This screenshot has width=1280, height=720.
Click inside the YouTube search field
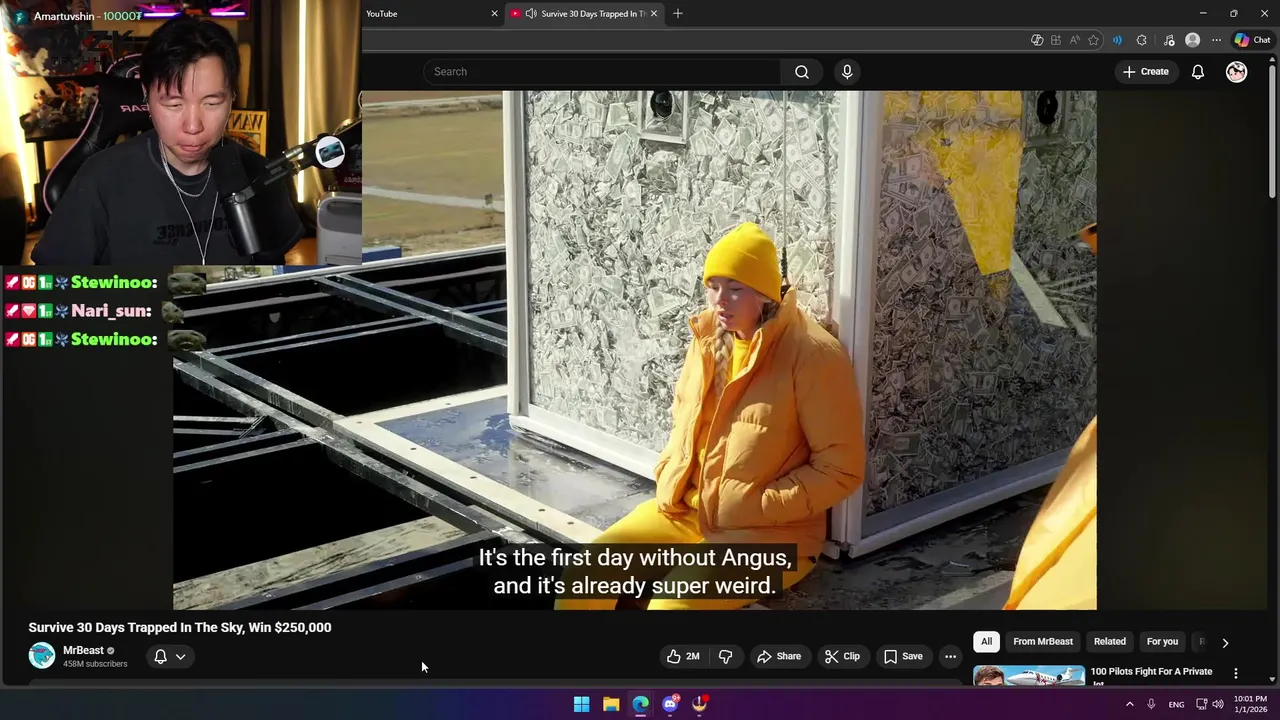pos(603,72)
